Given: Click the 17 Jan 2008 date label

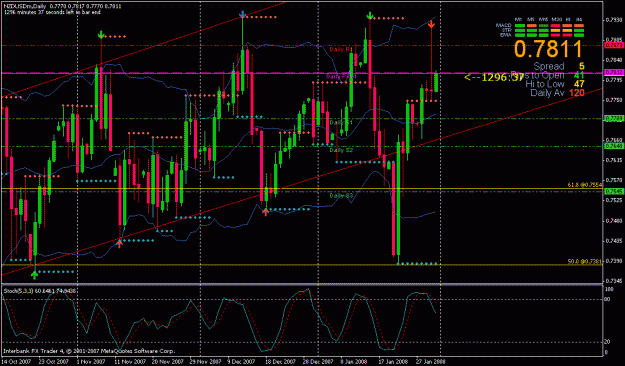Looking at the screenshot, I should [x=393, y=362].
